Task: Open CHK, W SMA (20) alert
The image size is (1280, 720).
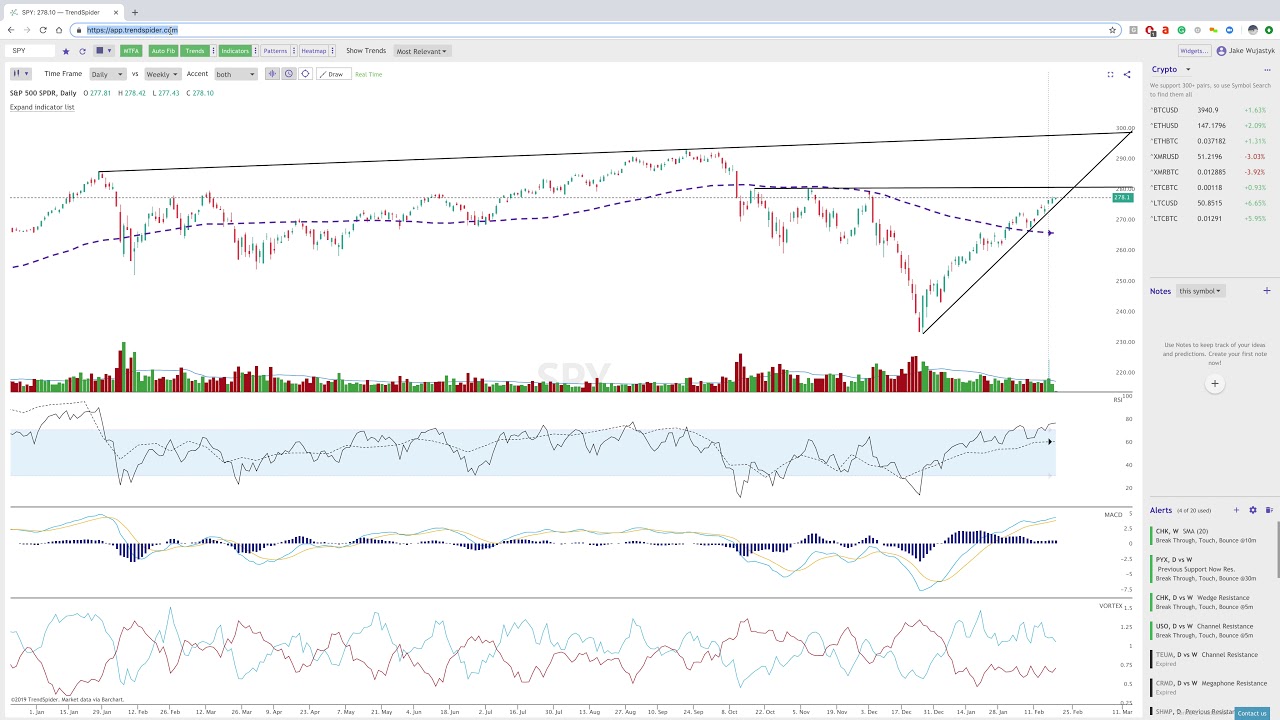Action: pyautogui.click(x=1210, y=536)
